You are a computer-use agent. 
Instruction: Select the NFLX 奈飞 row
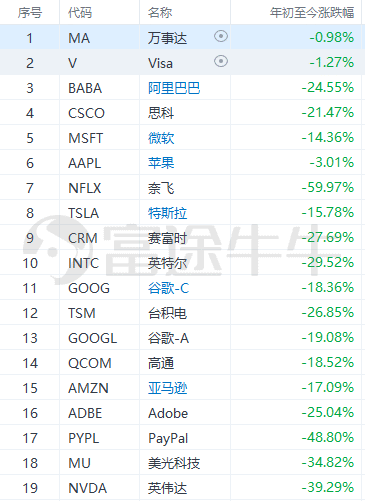click(182, 187)
